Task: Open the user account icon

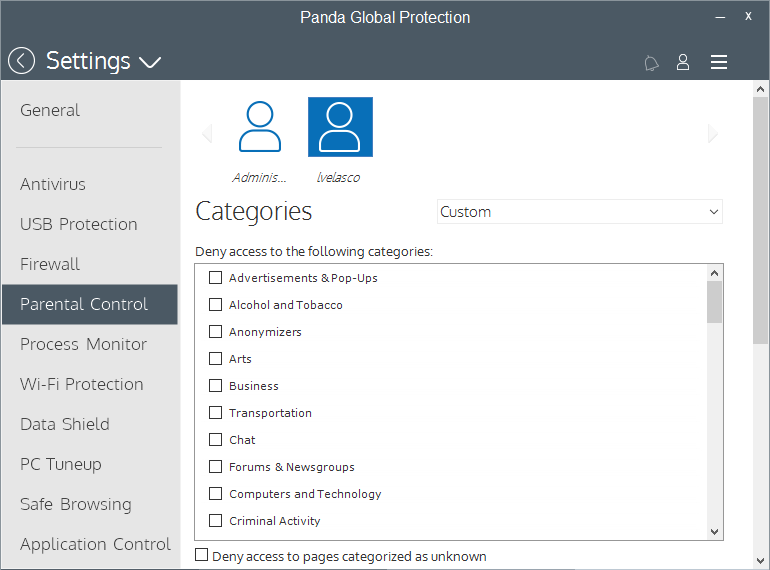Action: pos(683,62)
